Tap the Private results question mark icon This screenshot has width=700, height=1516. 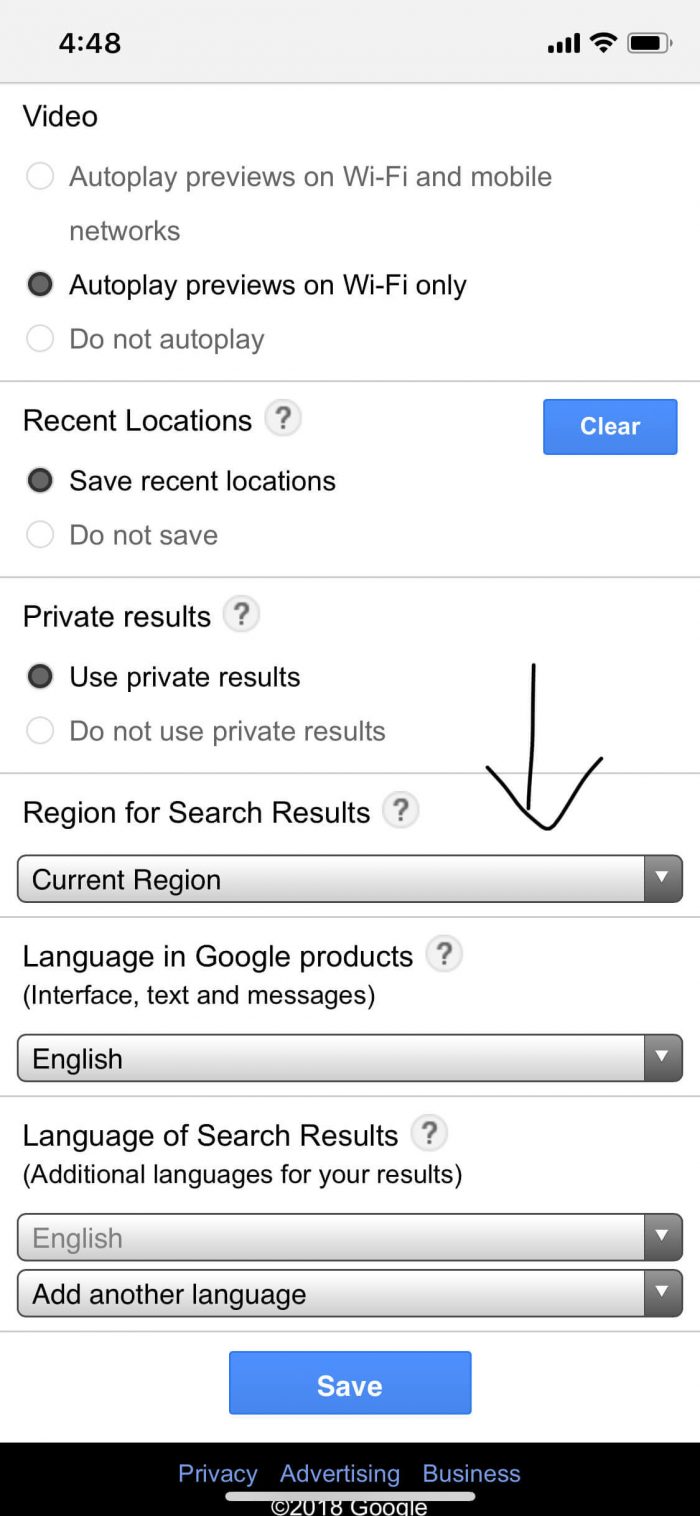tap(241, 614)
